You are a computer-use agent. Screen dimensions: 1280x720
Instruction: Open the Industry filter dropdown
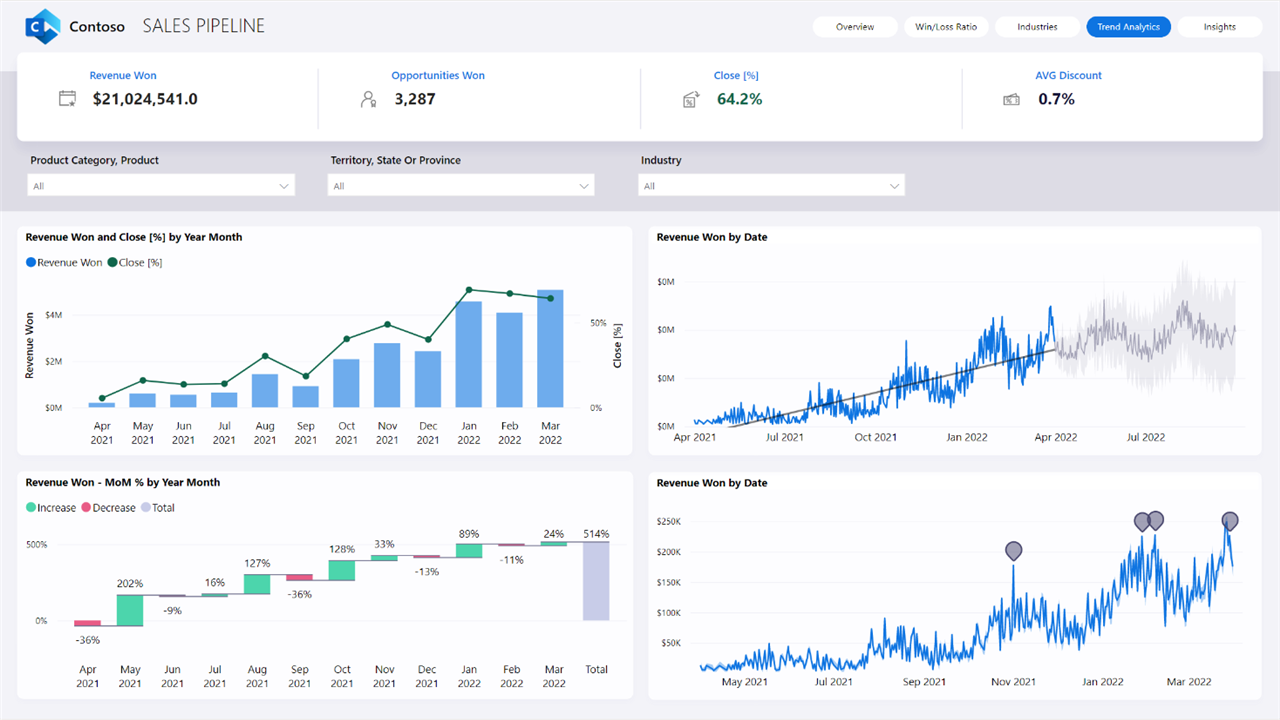tap(771, 185)
